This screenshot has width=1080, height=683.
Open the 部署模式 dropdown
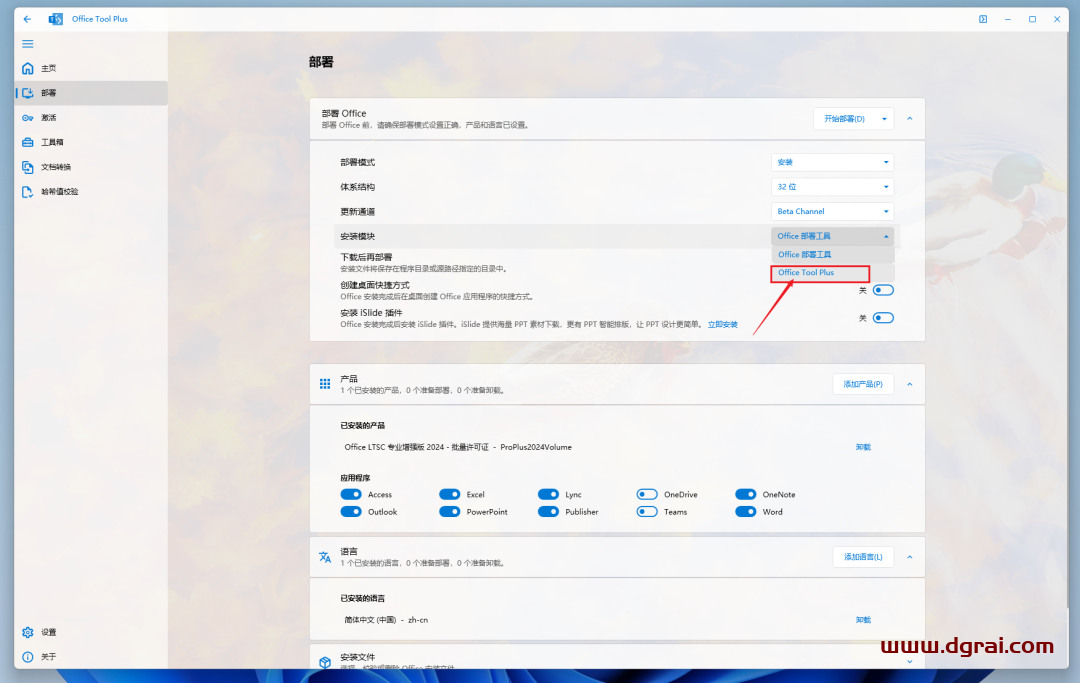pyautogui.click(x=832, y=162)
